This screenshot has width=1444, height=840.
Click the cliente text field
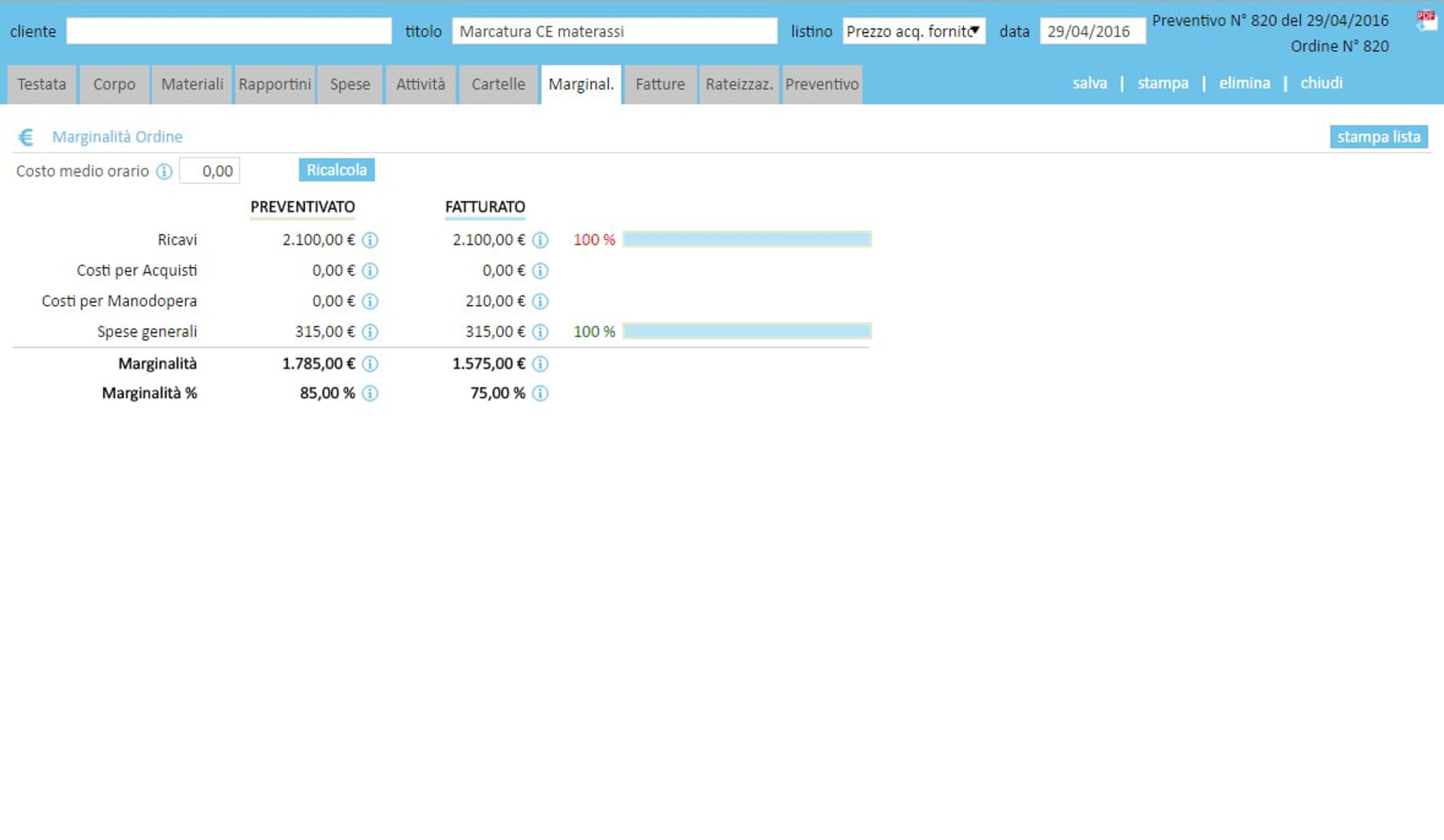click(229, 31)
